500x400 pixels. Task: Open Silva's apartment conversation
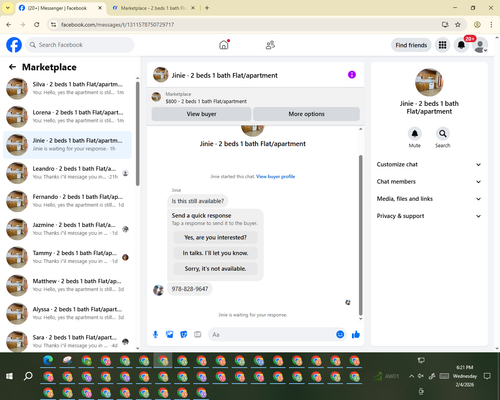click(67, 88)
